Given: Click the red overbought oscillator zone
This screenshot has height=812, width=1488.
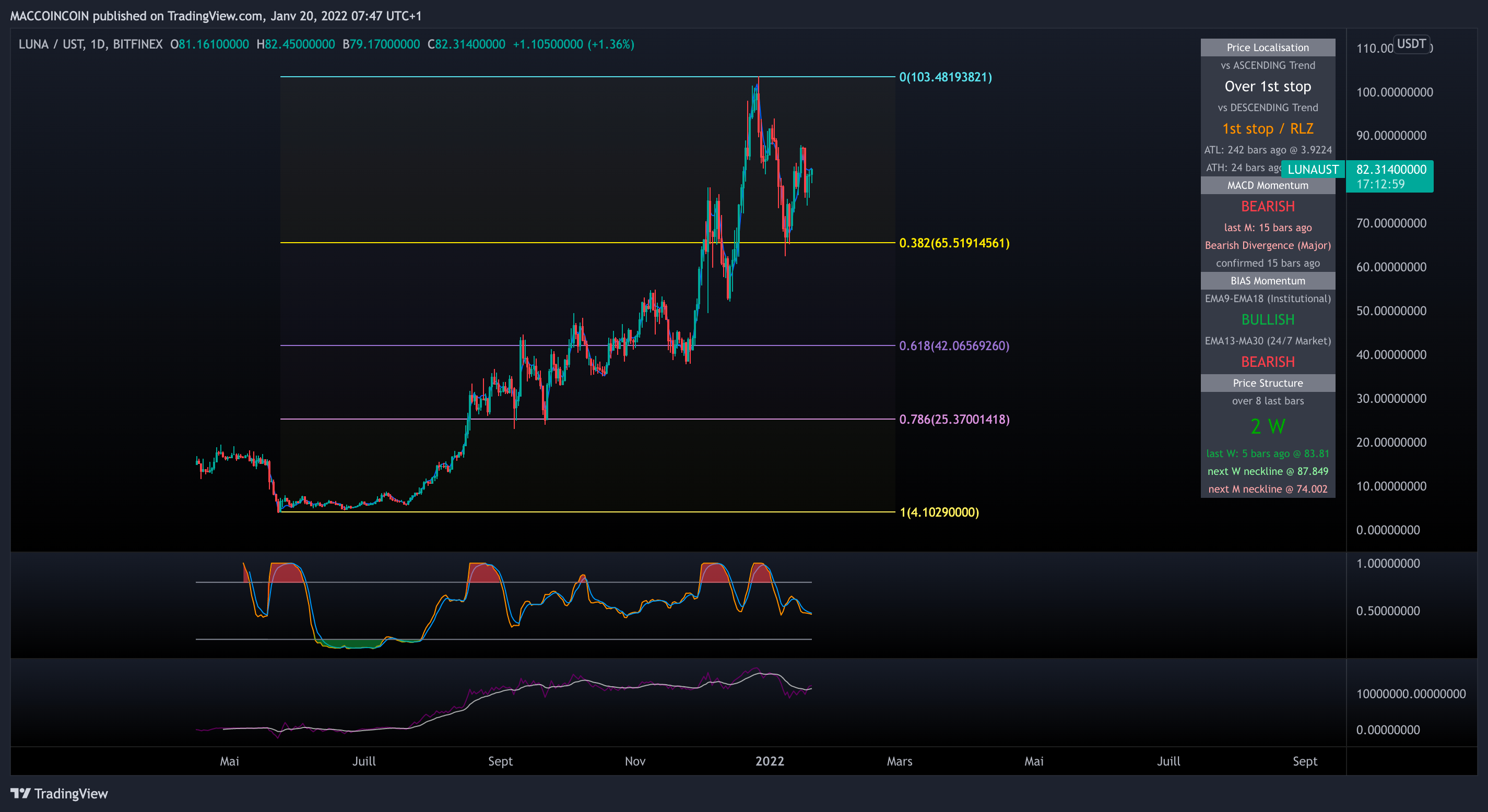Looking at the screenshot, I should (287, 573).
